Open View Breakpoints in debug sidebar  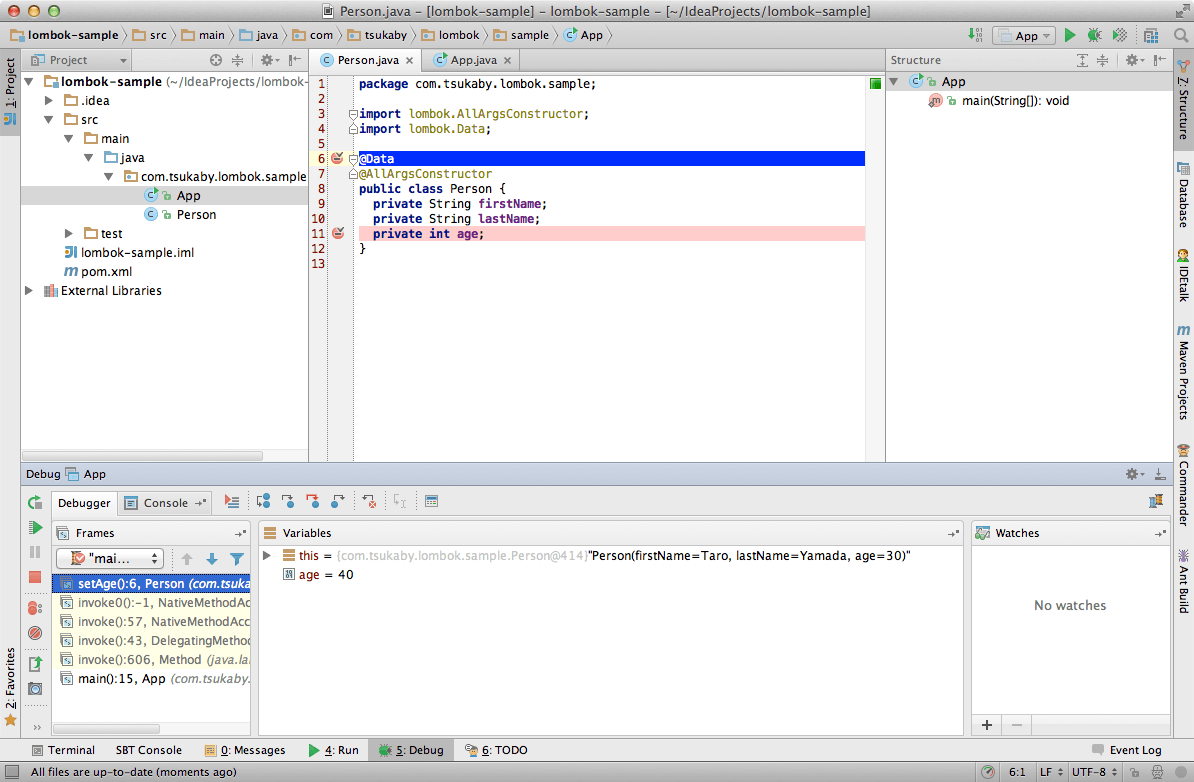(x=35, y=607)
